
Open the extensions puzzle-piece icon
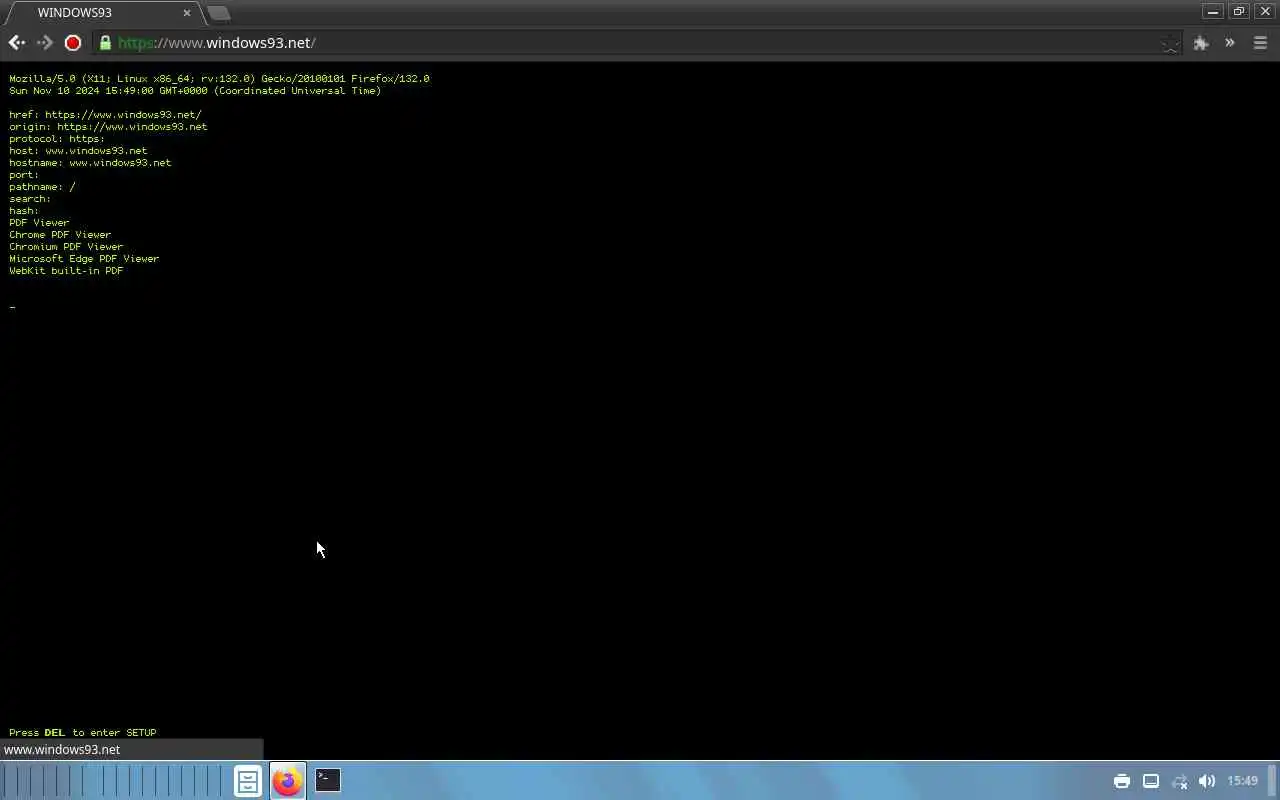click(x=1201, y=43)
